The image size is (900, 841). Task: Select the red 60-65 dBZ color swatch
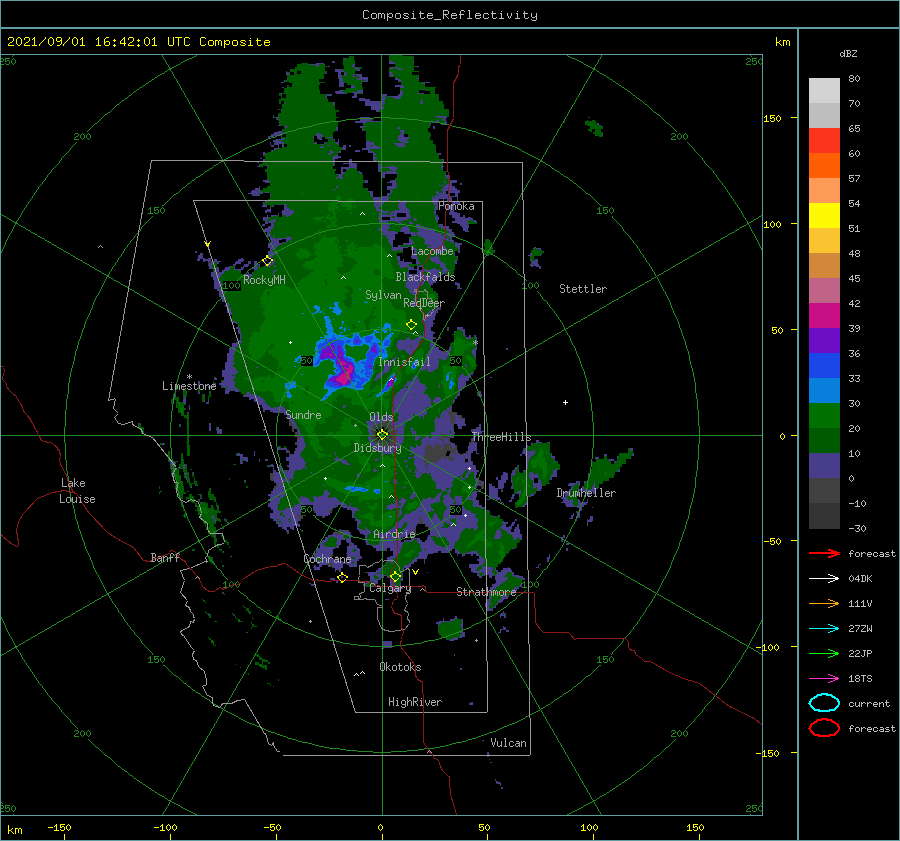824,141
